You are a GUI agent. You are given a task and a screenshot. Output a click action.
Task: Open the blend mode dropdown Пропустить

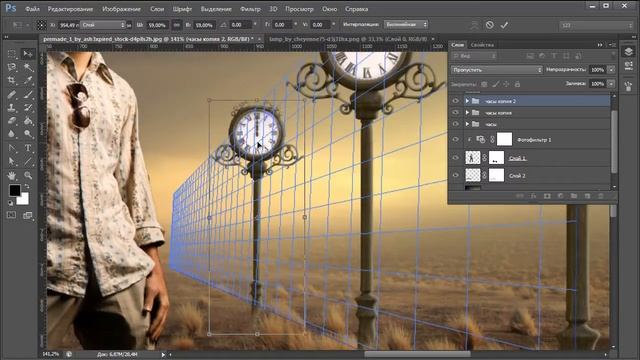497,70
